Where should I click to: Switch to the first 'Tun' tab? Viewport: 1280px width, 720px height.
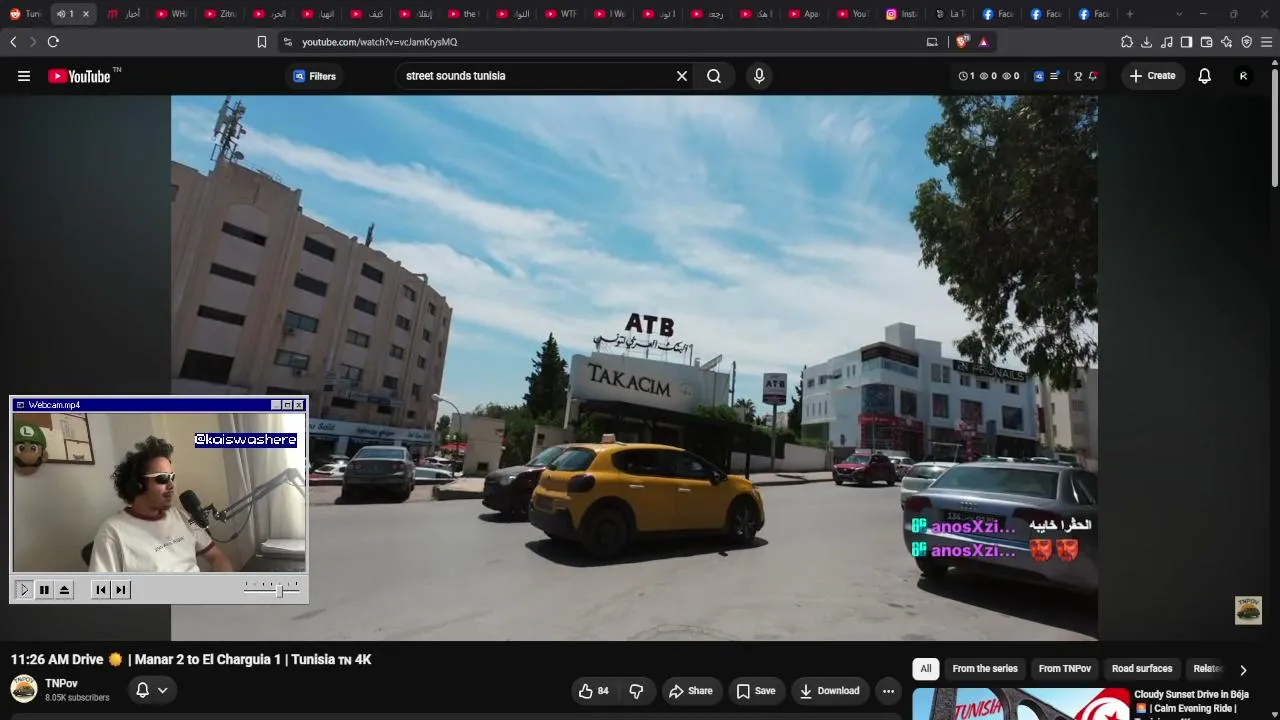pyautogui.click(x=25, y=14)
